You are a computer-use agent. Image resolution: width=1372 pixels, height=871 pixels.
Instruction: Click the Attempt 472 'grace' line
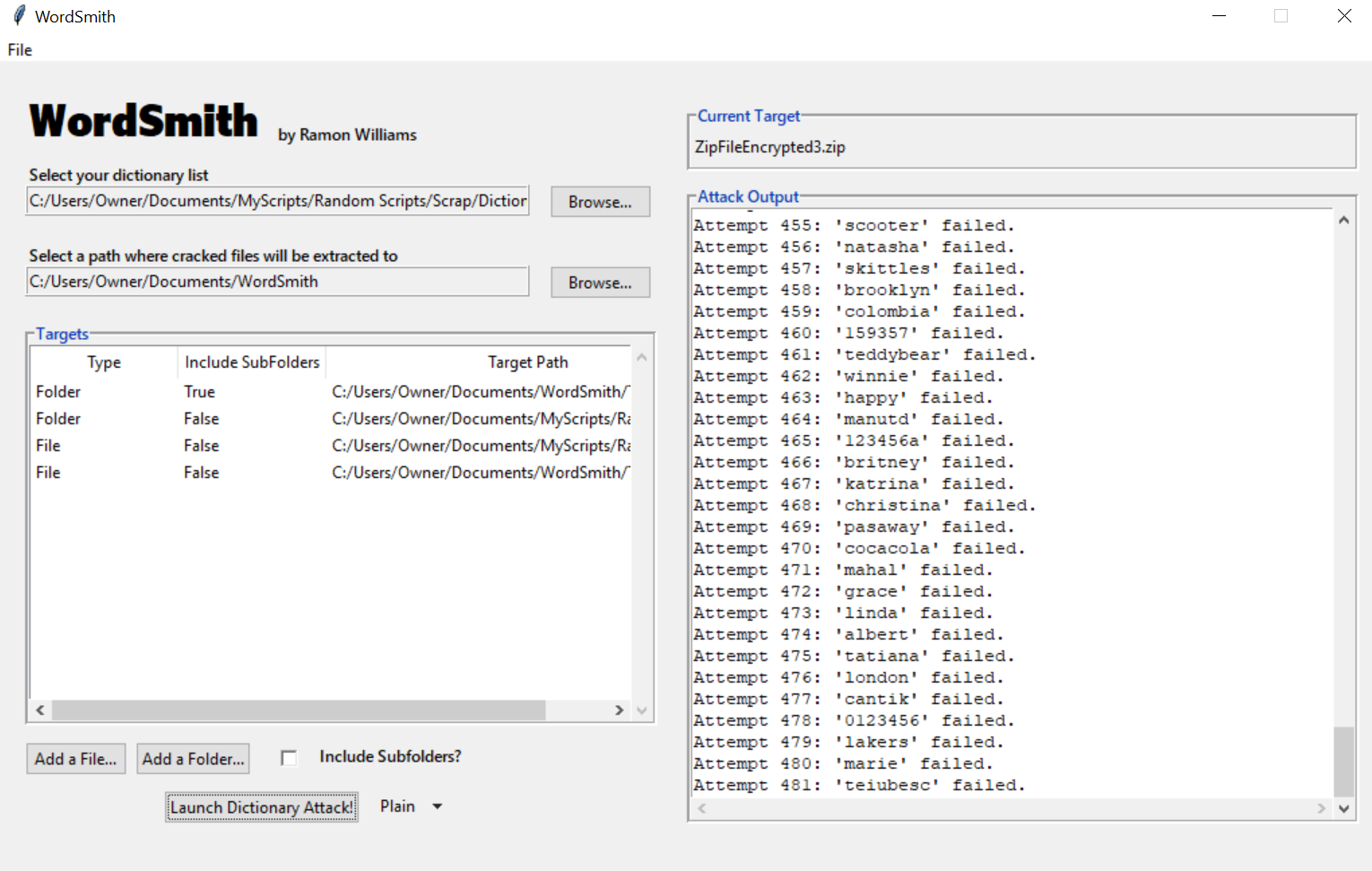click(x=843, y=591)
